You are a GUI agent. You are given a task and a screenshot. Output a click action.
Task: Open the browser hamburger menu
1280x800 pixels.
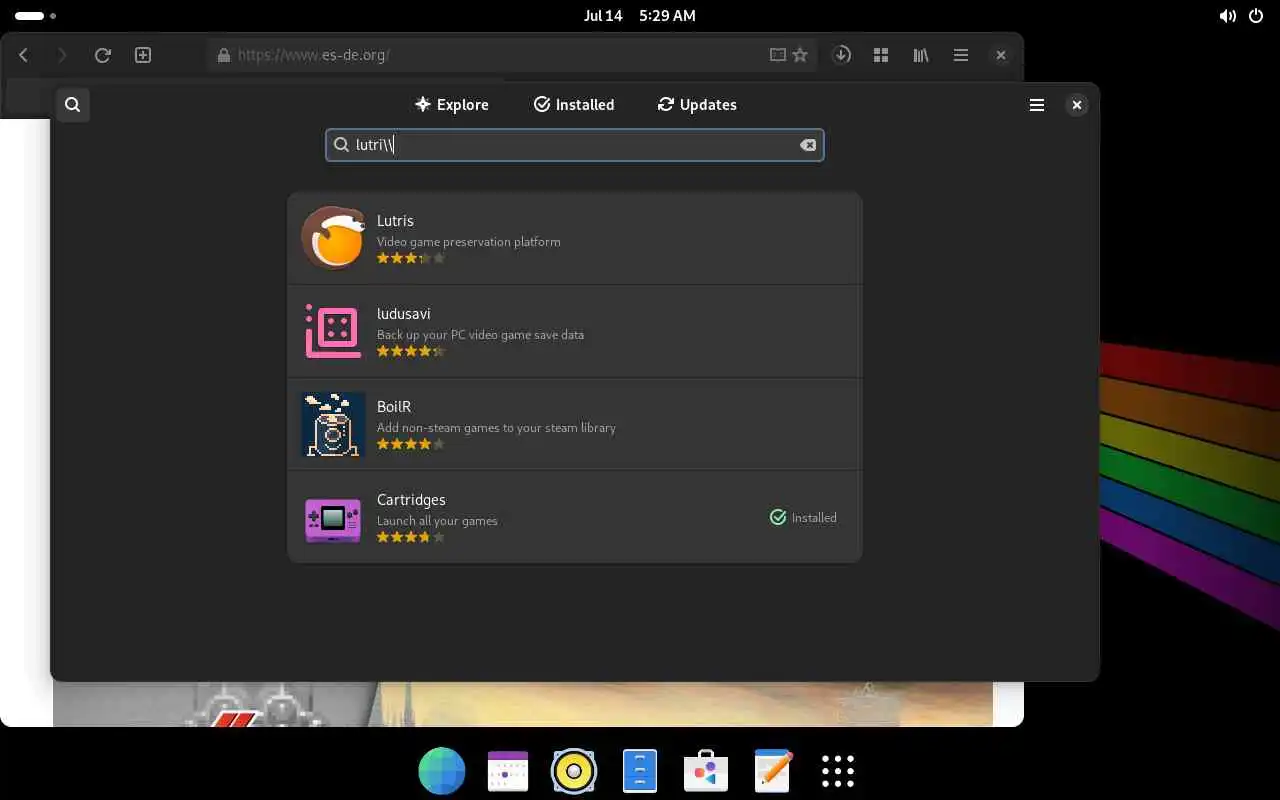pos(961,55)
